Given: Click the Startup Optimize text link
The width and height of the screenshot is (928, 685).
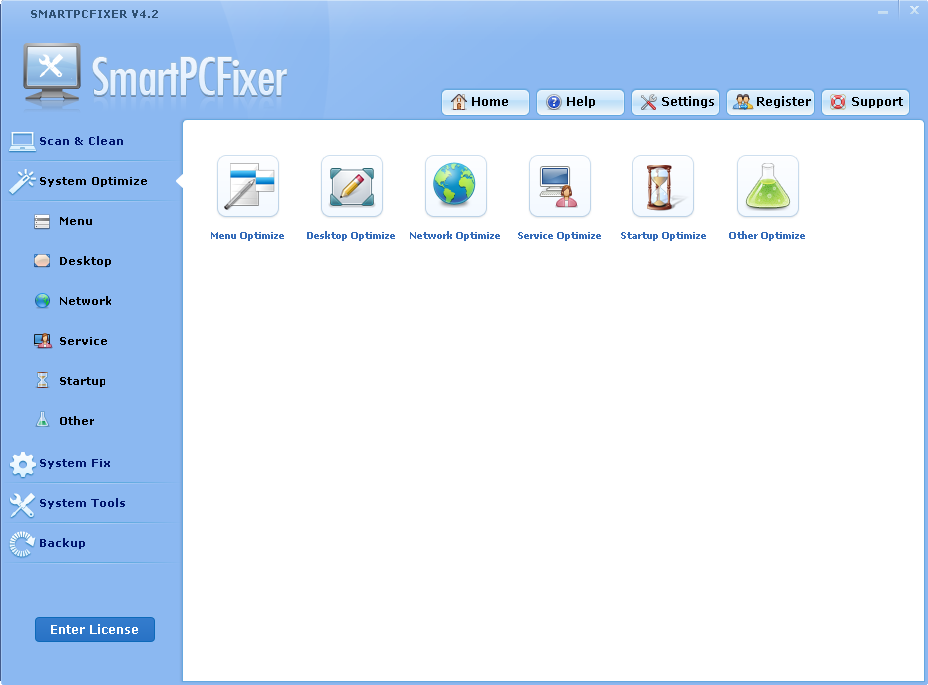Looking at the screenshot, I should tap(663, 236).
